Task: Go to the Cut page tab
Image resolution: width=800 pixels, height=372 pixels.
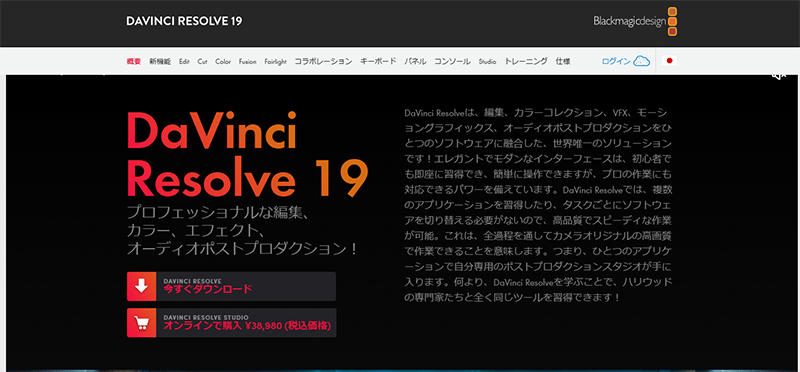Action: 203,61
